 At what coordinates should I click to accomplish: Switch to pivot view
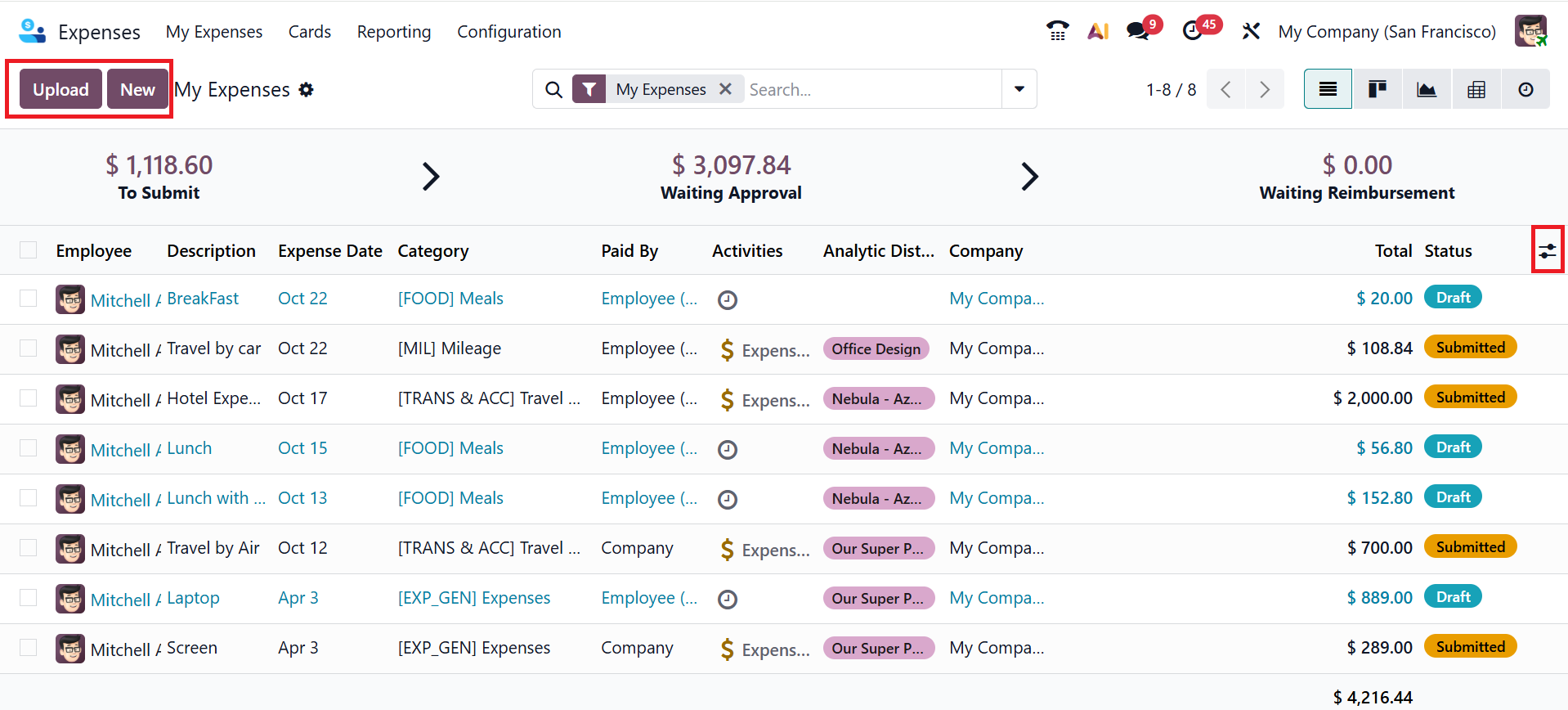point(1476,89)
